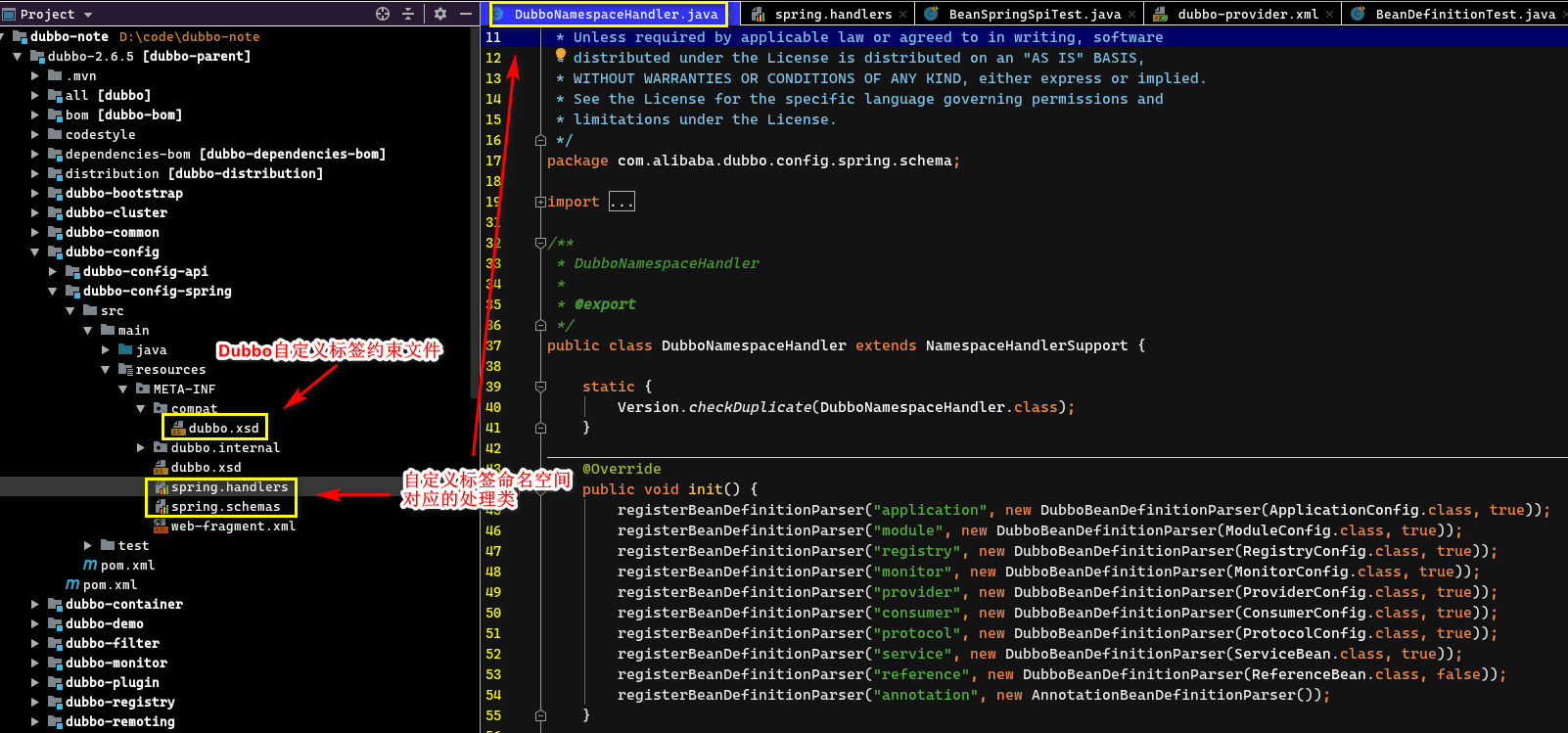
Task: Click the codestyle folder icon
Action: (x=56, y=134)
